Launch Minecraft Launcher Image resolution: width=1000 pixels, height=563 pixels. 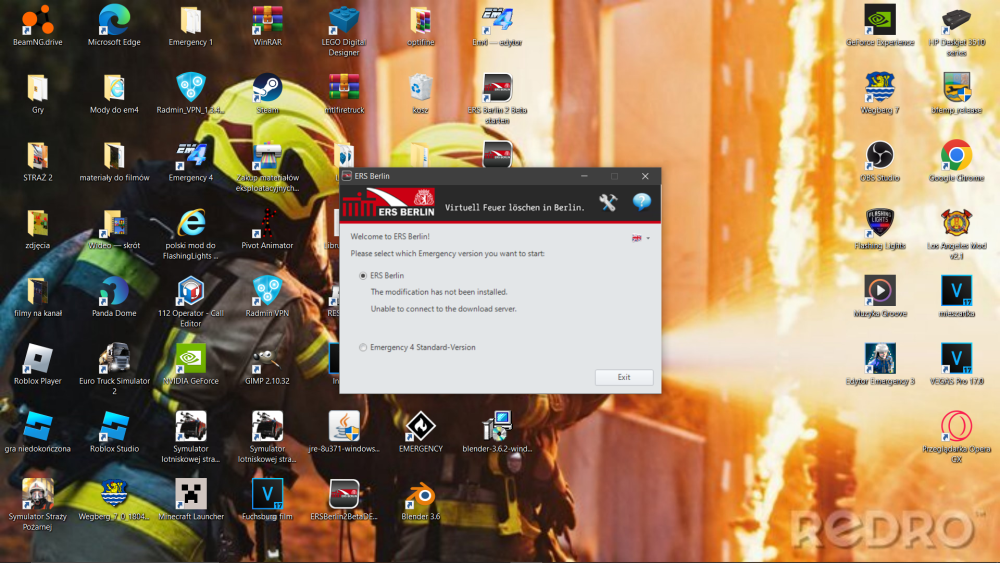coord(191,500)
